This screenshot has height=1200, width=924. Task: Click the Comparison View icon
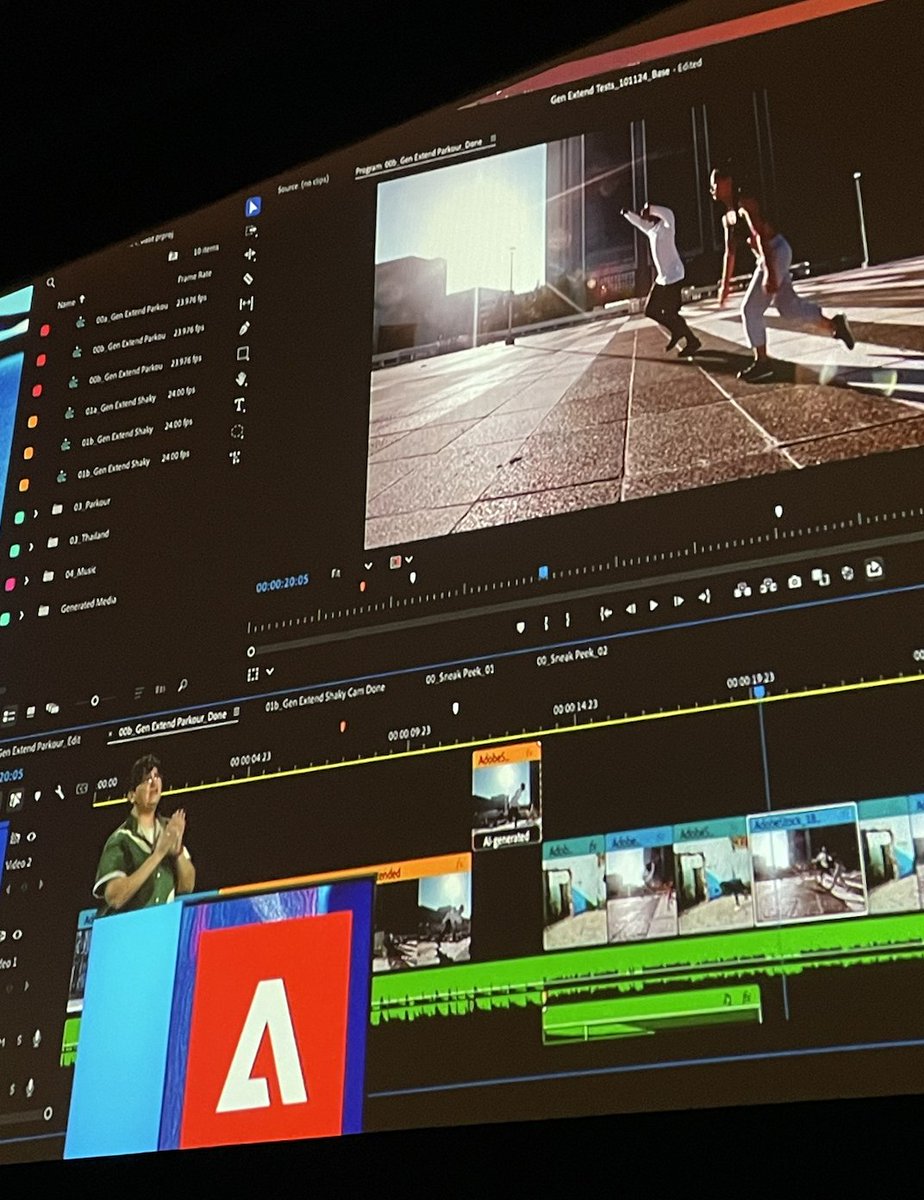(x=820, y=577)
